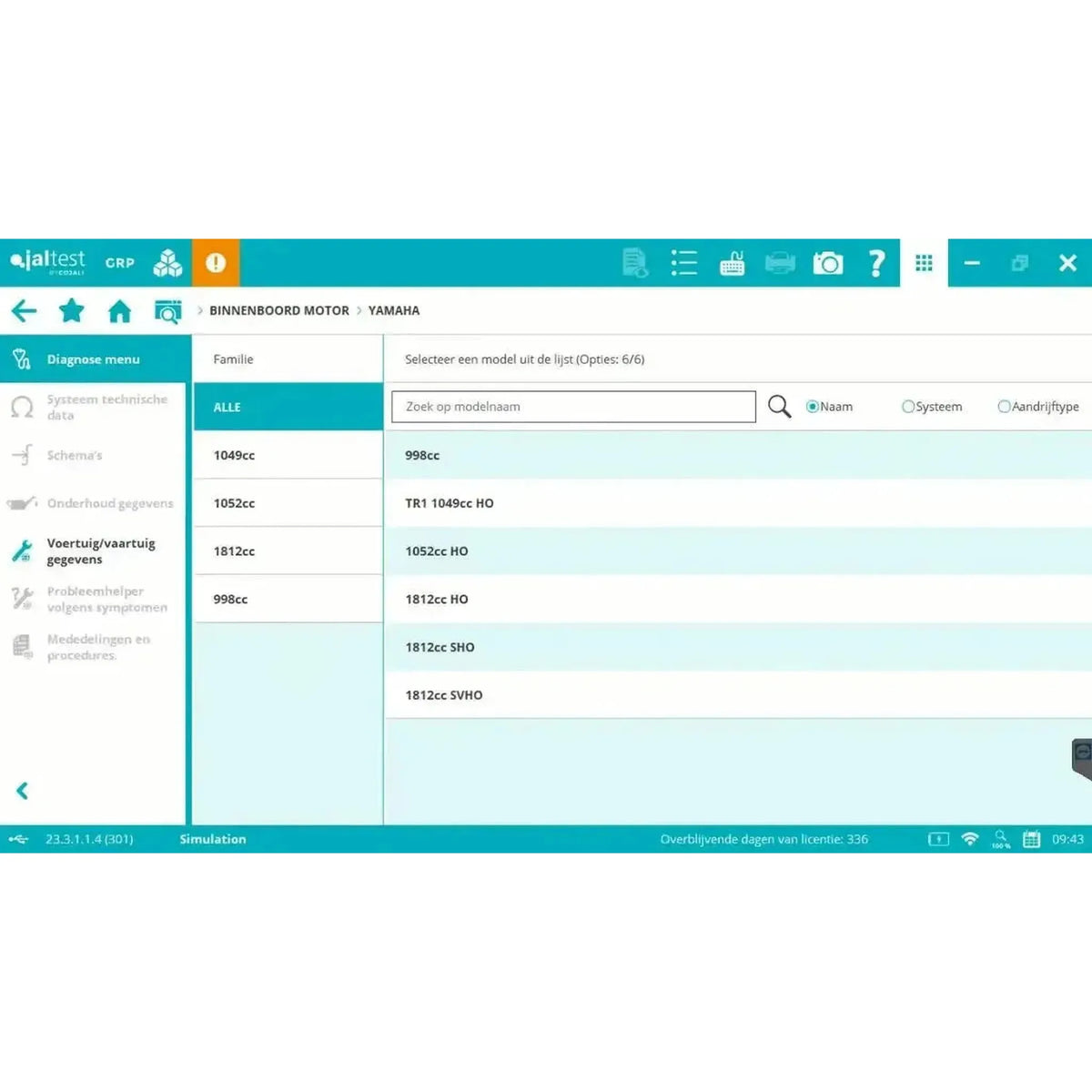Click the stacked cubes modules icon
Image resolution: width=1092 pixels, height=1092 pixels.
point(167,263)
